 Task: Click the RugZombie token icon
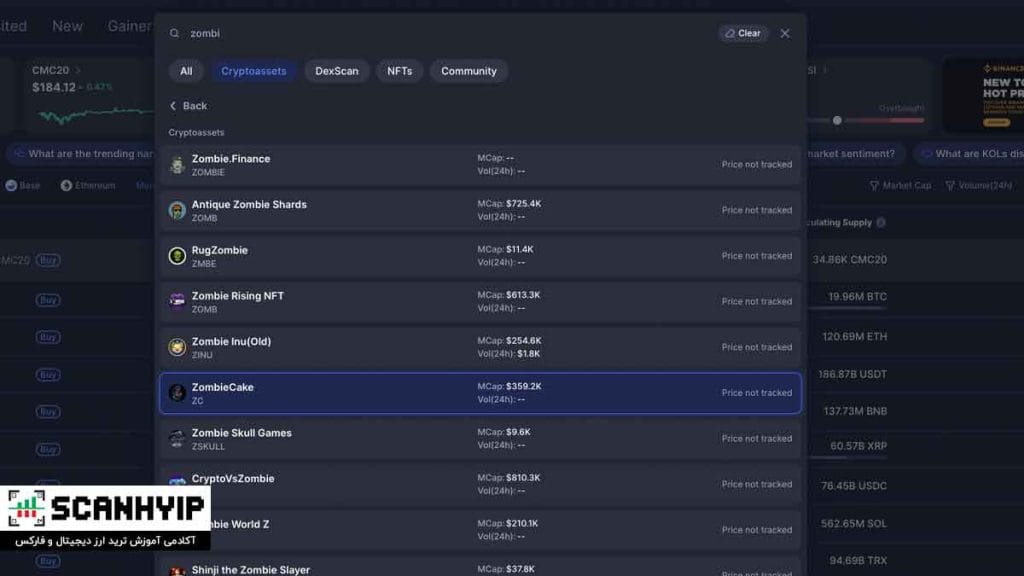pos(177,256)
